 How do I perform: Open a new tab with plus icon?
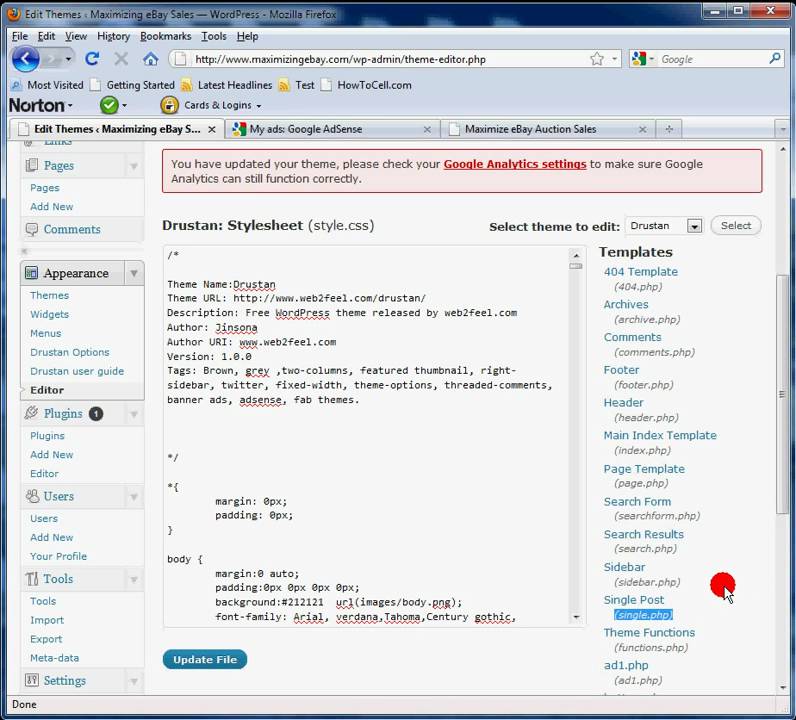click(669, 129)
